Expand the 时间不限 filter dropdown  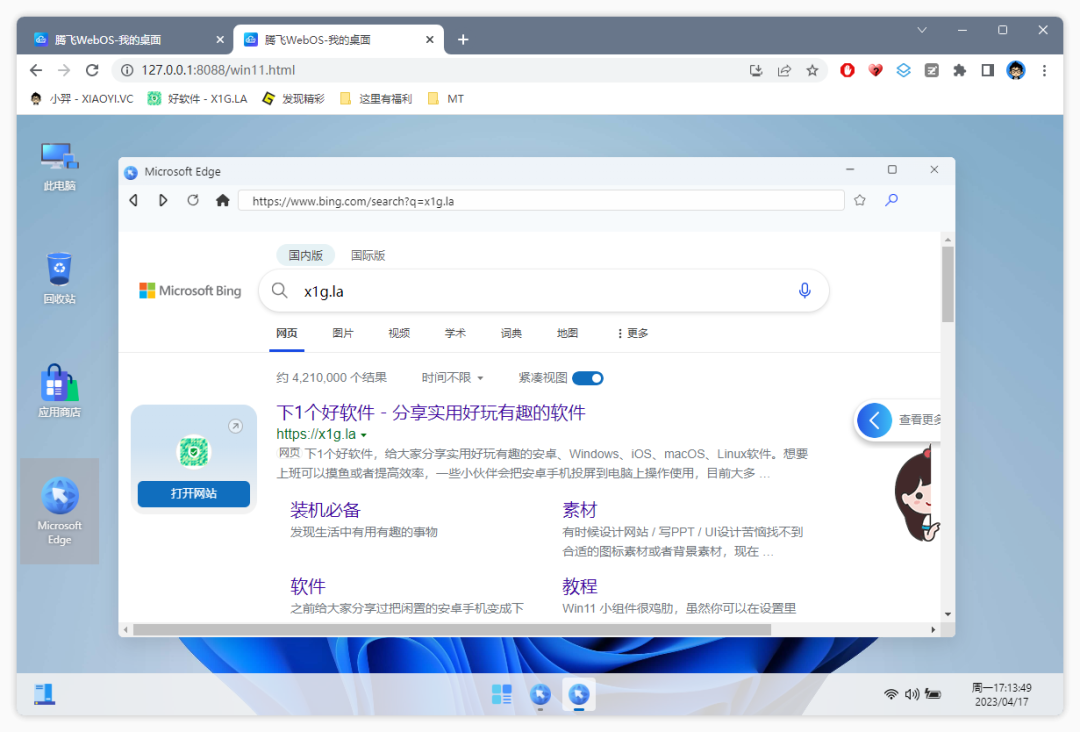[x=453, y=378]
